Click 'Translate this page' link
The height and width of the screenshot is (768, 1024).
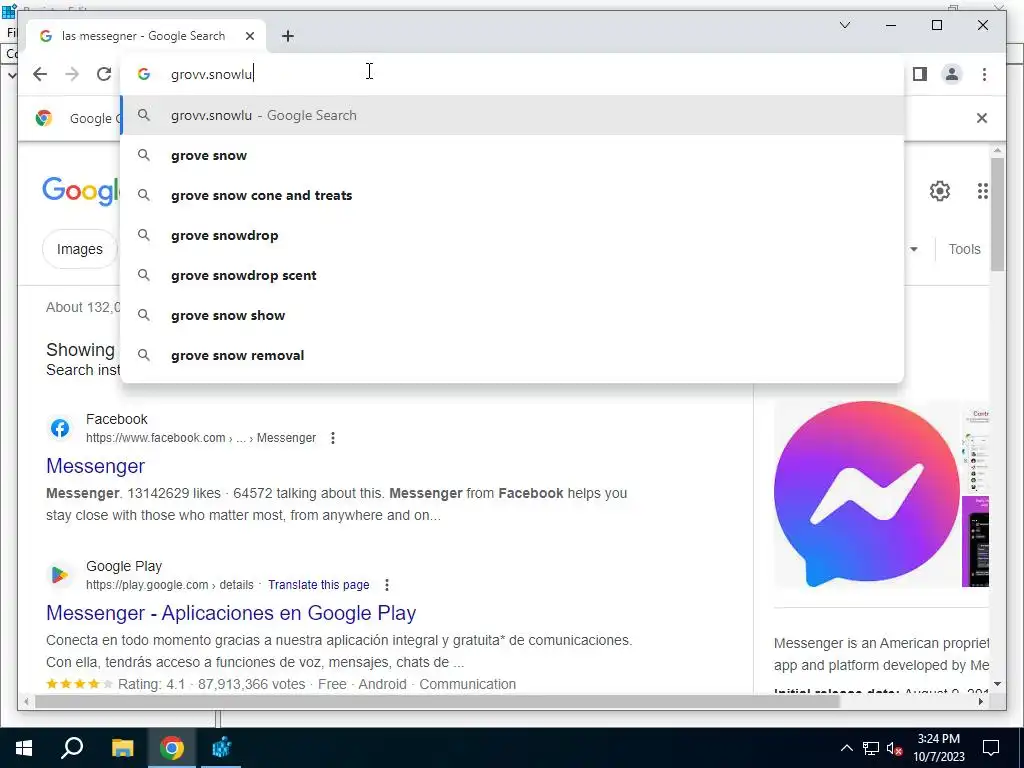tap(319, 584)
